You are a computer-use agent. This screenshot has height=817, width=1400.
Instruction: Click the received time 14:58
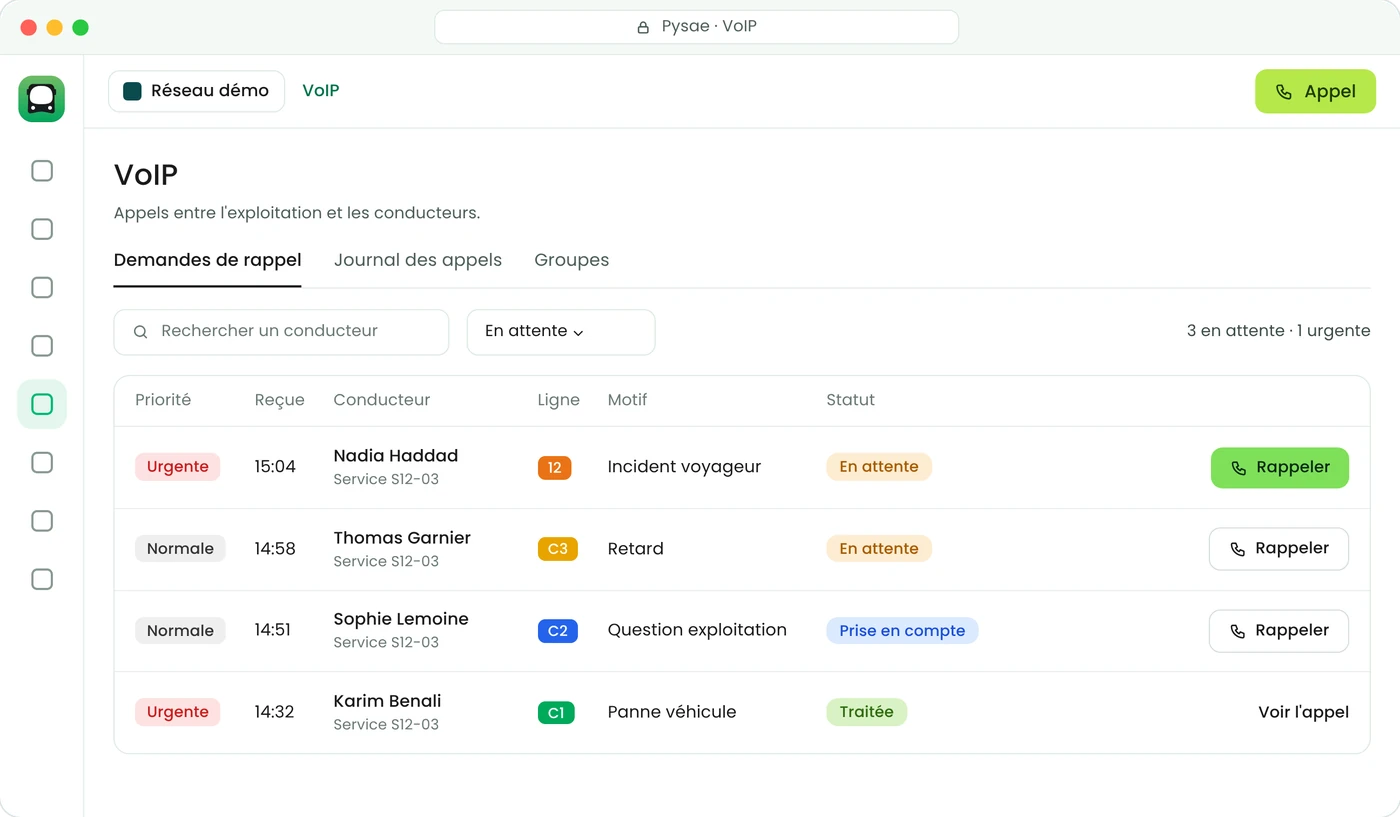[275, 549]
